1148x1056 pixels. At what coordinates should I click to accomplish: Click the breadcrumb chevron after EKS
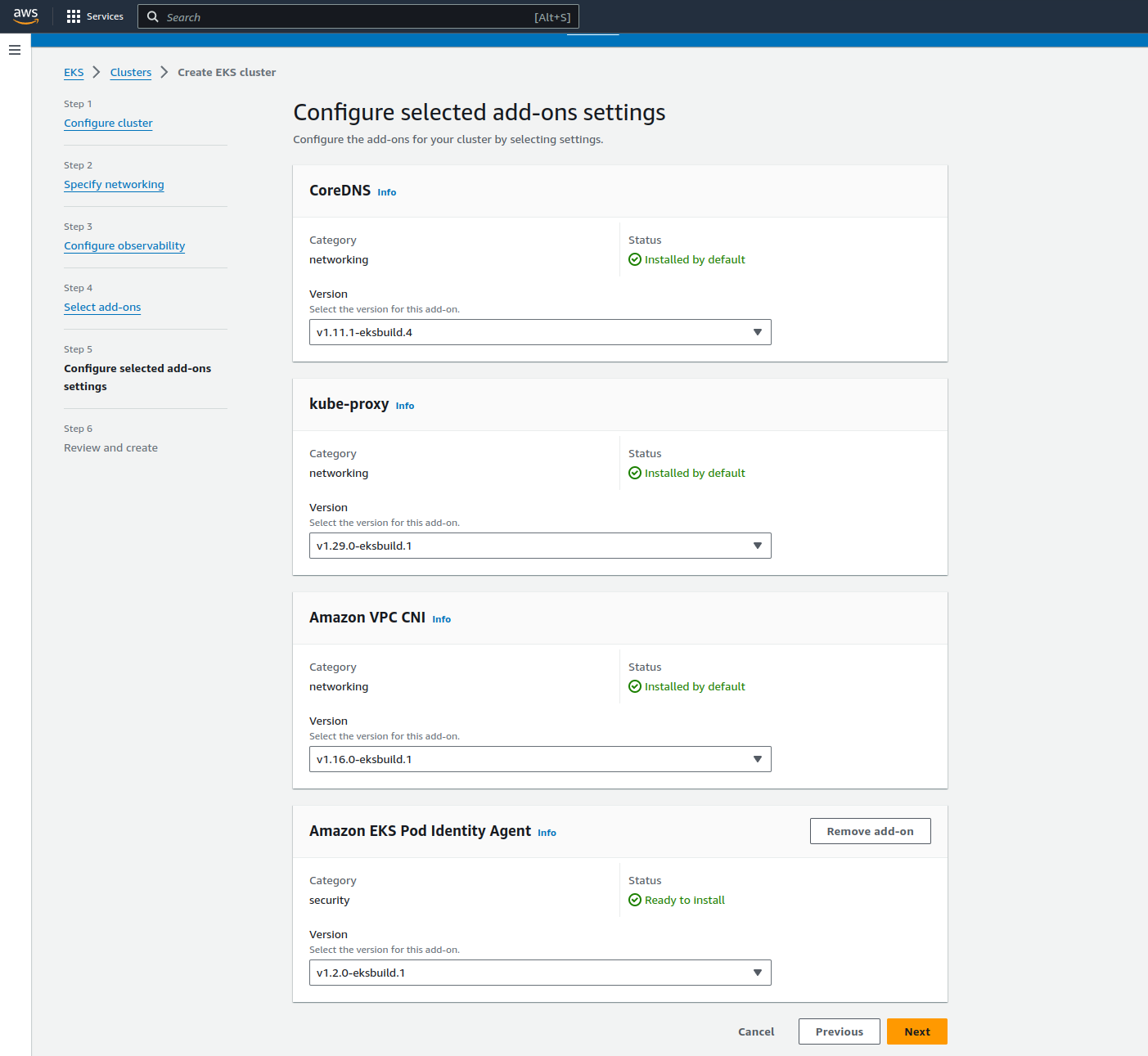(97, 72)
